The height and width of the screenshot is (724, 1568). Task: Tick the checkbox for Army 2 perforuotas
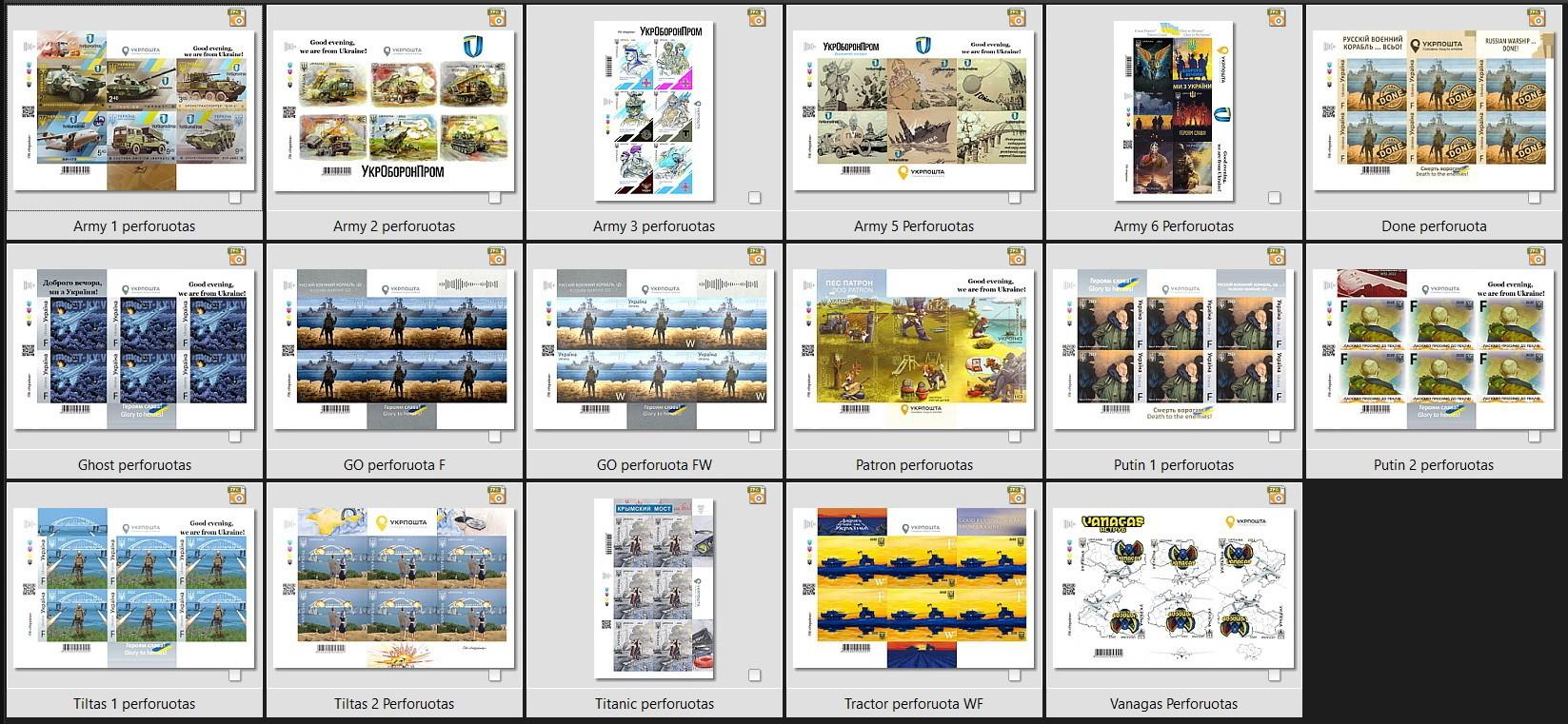coord(495,198)
